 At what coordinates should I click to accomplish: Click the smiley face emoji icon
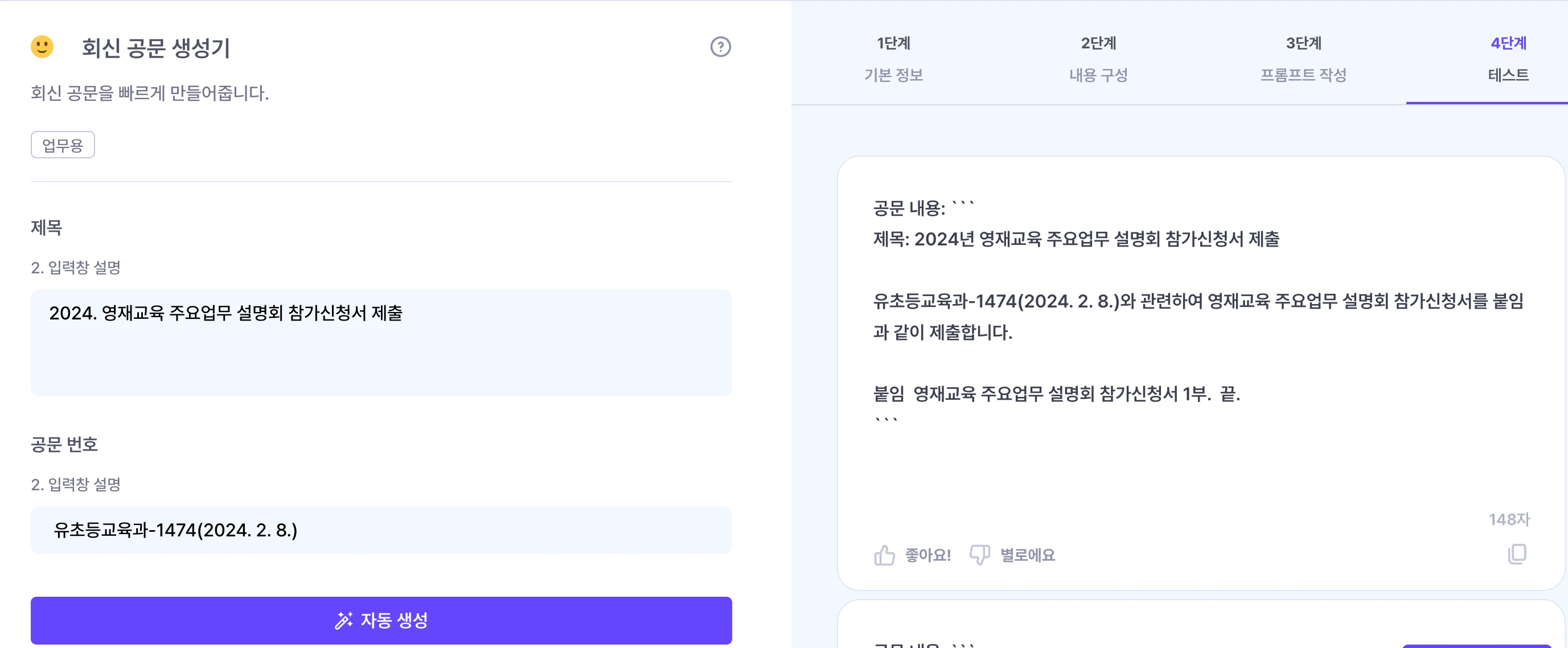(42, 47)
